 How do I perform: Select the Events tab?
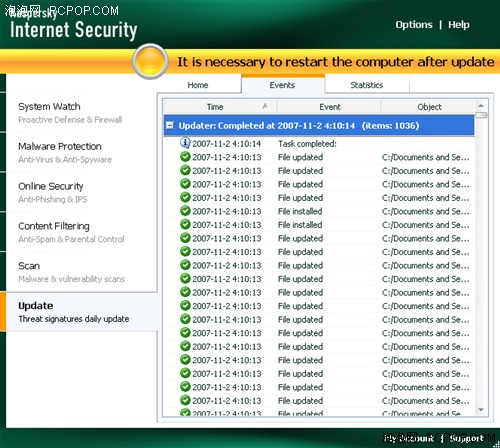pyautogui.click(x=282, y=85)
